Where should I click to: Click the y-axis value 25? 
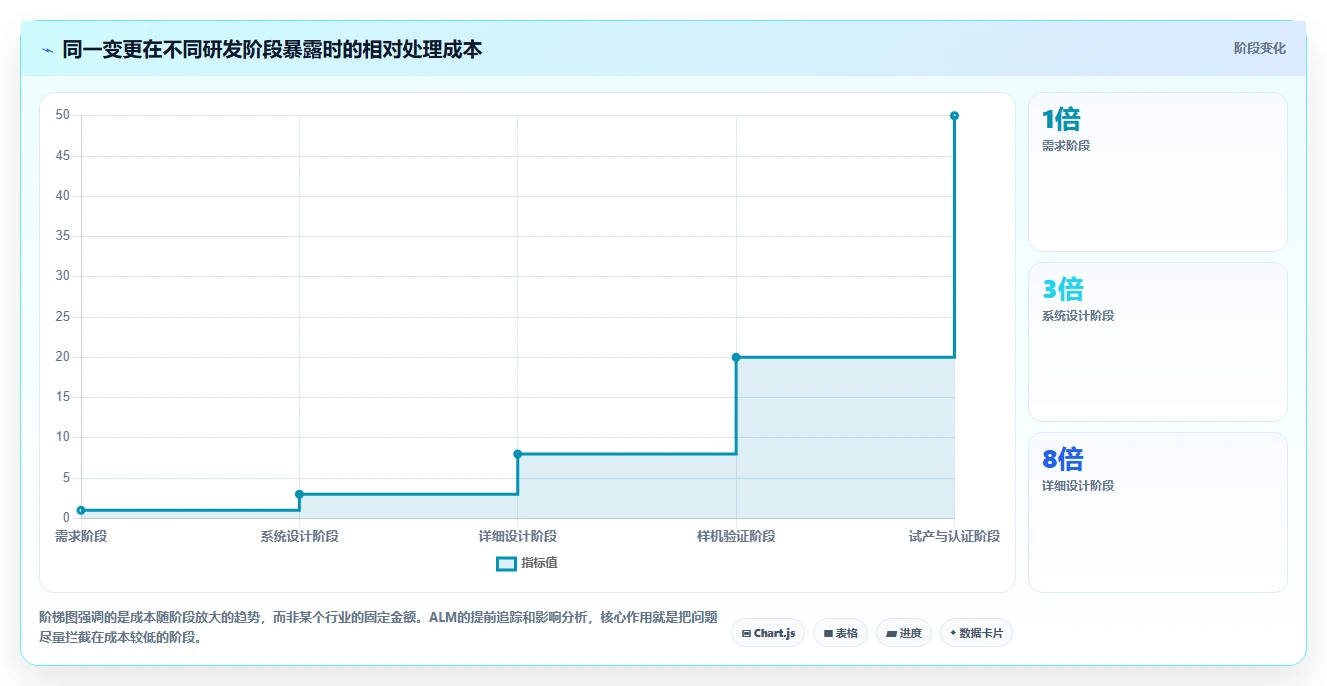(62, 317)
